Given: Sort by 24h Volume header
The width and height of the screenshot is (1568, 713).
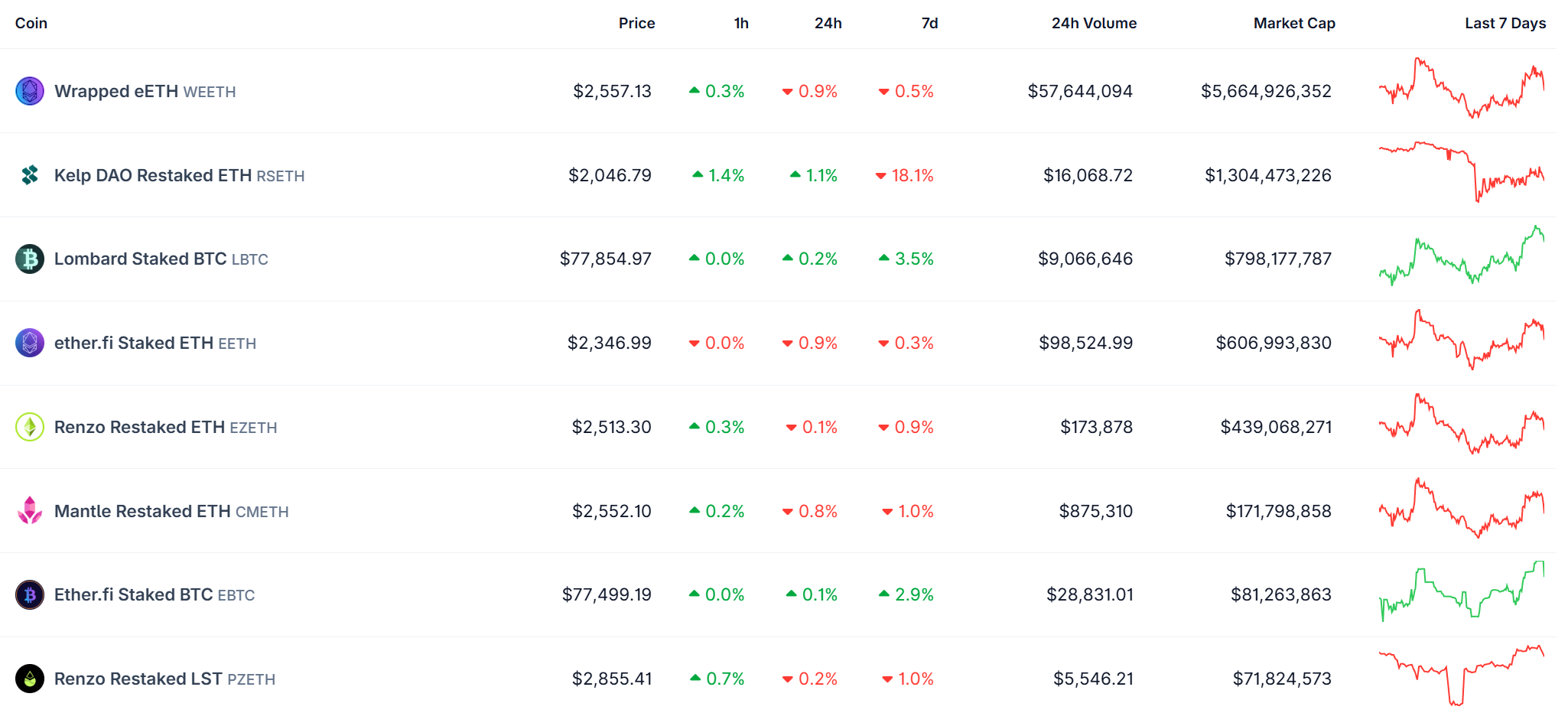Looking at the screenshot, I should 1094,23.
